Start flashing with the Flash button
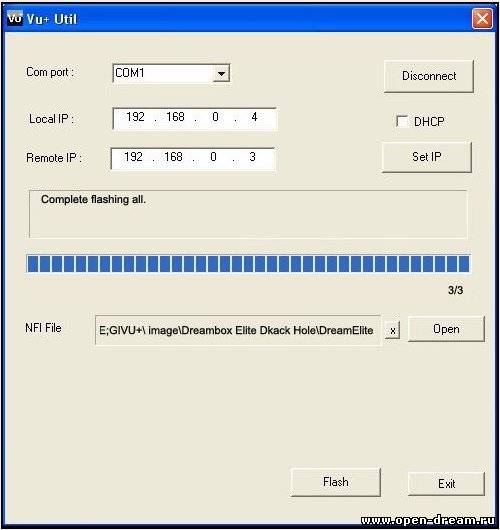The height and width of the screenshot is (530, 500). pos(335,482)
